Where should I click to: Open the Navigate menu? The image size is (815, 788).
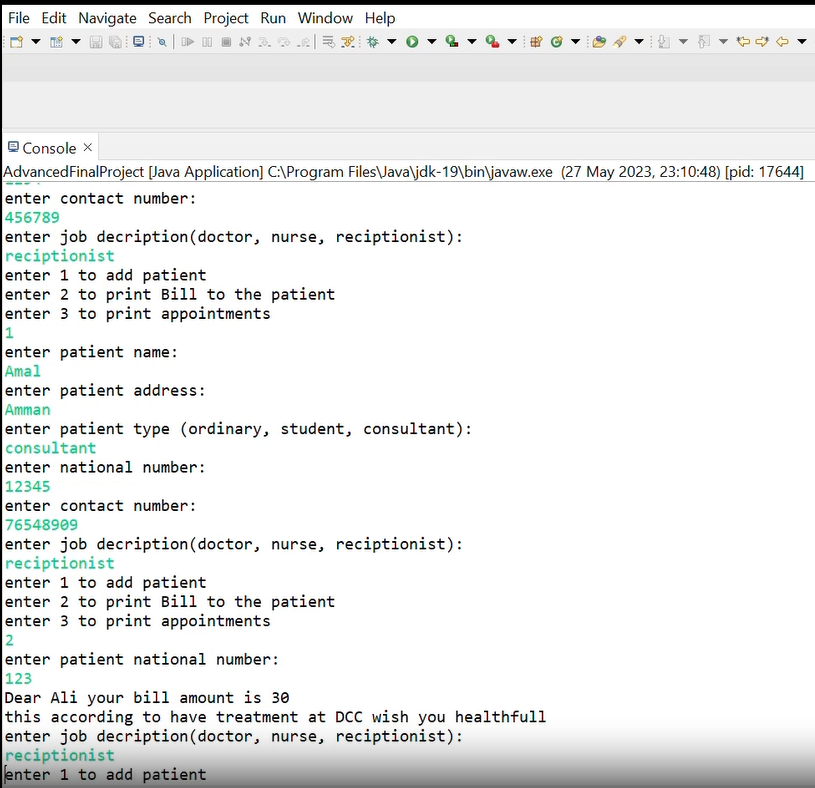[107, 17]
